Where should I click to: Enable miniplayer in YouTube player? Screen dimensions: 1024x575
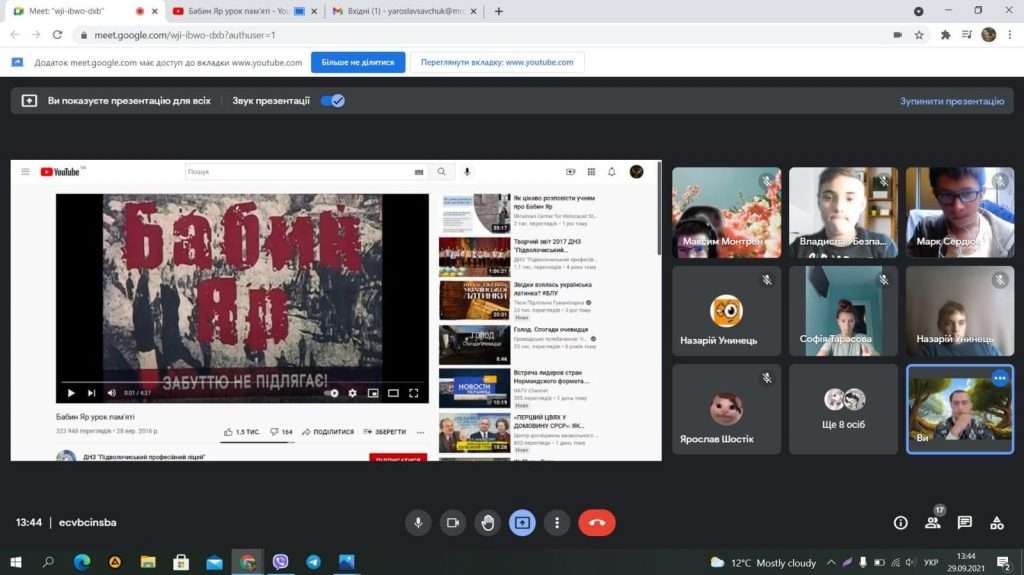(x=373, y=393)
